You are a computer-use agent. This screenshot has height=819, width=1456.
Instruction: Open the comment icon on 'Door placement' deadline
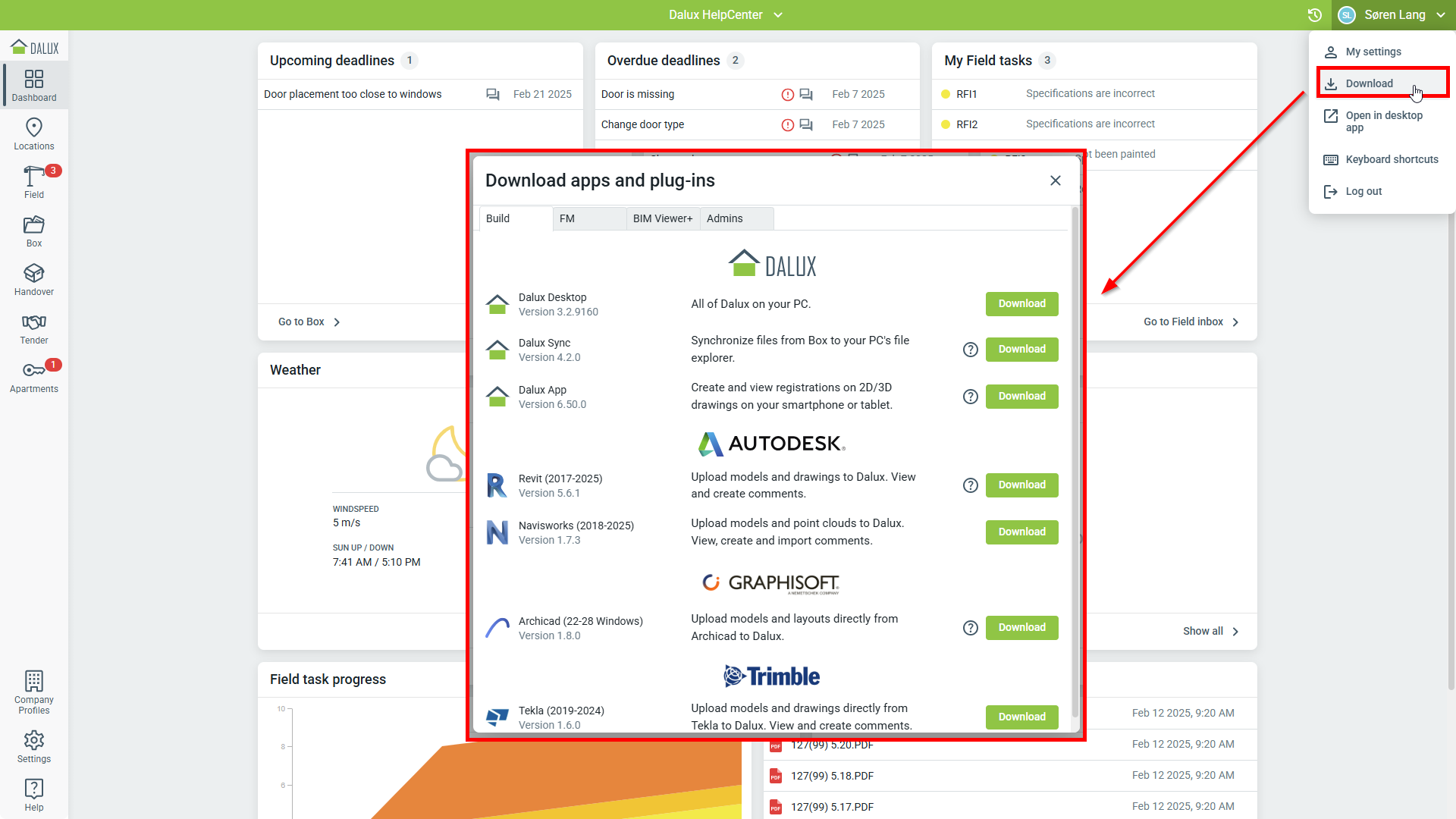tap(493, 94)
